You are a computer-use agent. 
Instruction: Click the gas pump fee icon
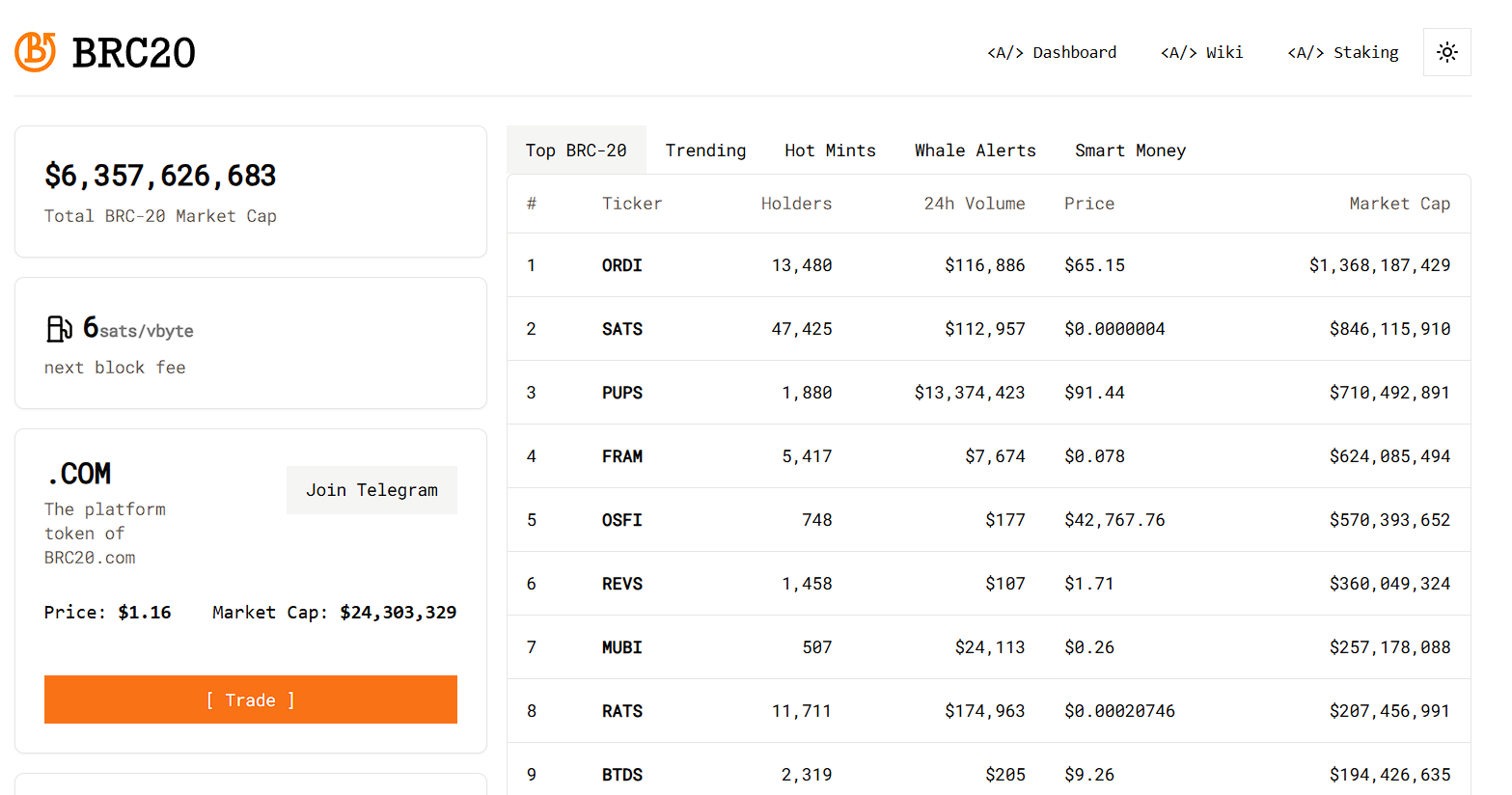59,329
